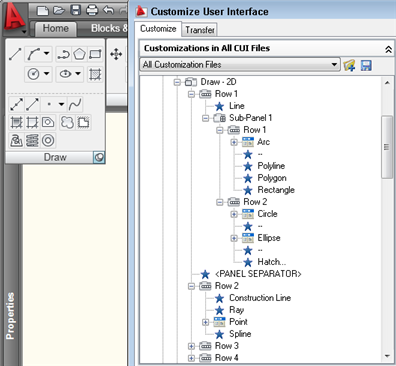Viewport: 396px width, 366px height.
Task: Select the Polygon command in tree
Action: click(x=272, y=178)
